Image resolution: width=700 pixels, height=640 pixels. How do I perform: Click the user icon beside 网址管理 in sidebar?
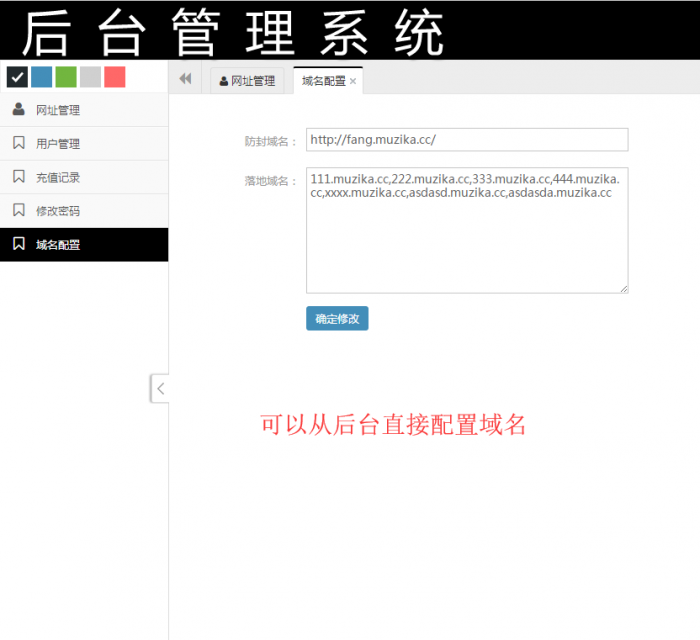pos(18,109)
